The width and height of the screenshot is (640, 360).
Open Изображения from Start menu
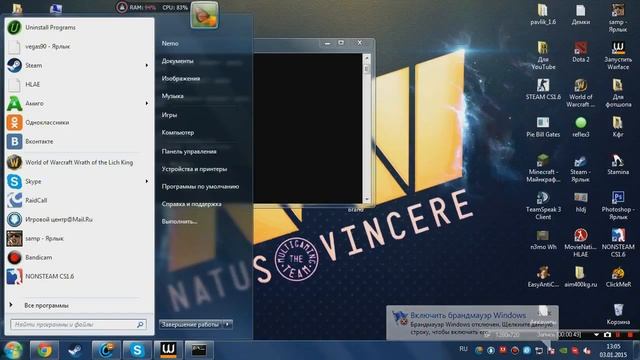[x=181, y=78]
